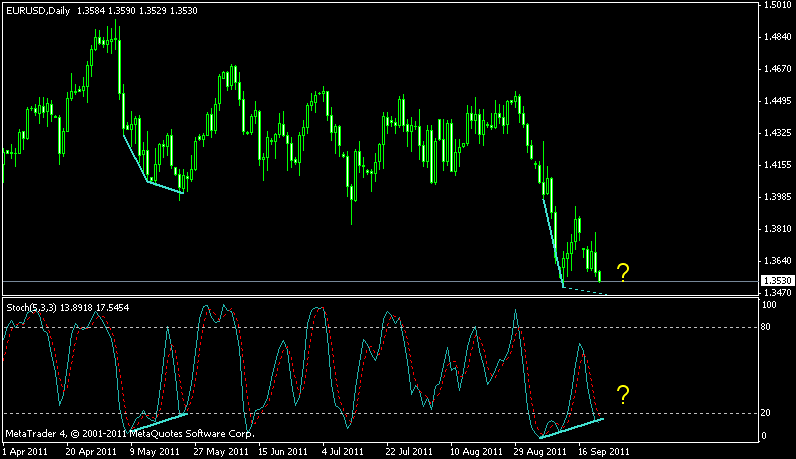Click the 27 May 2011 date label
The width and height of the screenshot is (796, 459).
click(221, 451)
